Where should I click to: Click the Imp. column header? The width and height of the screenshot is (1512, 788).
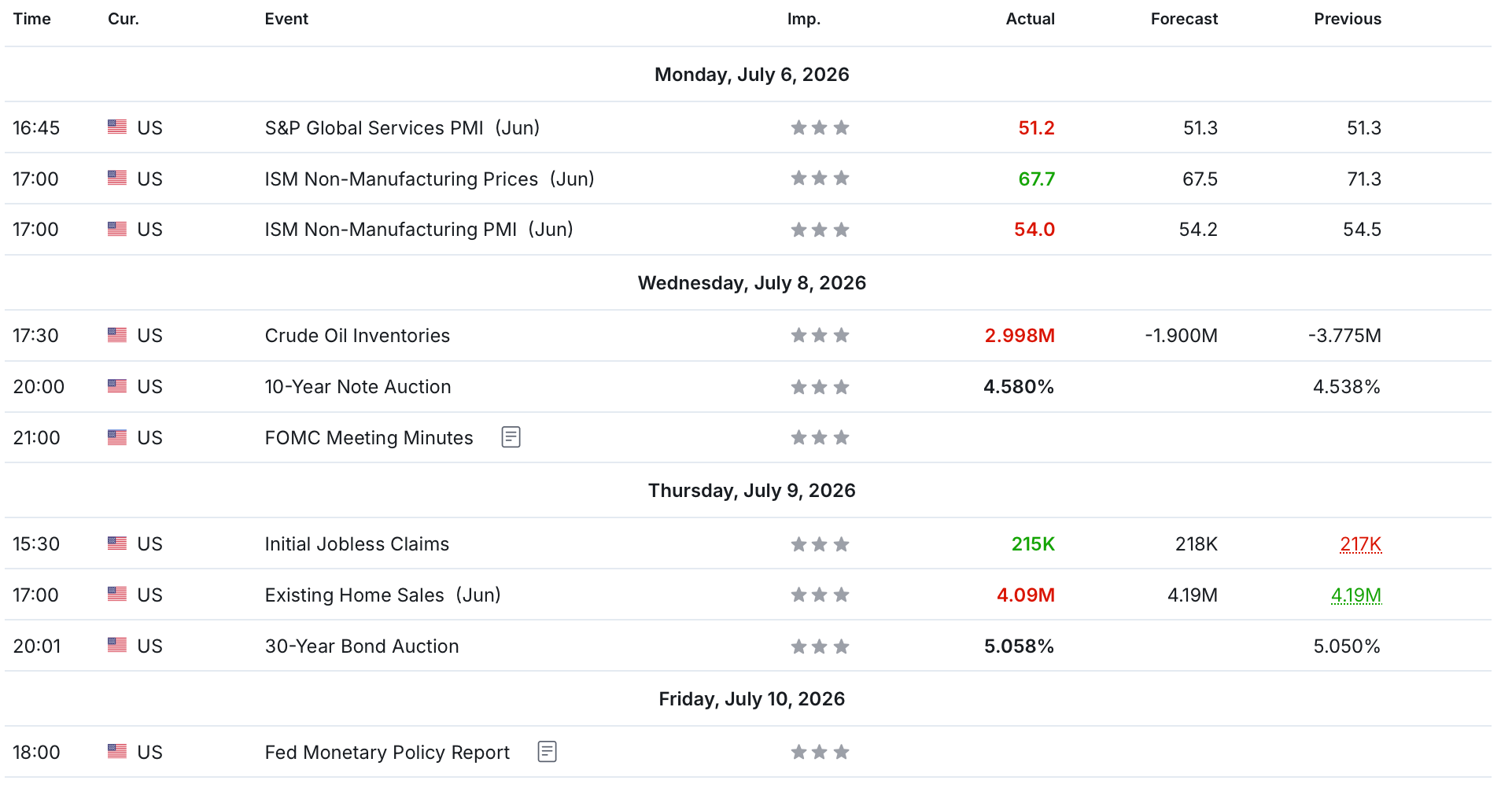[804, 19]
